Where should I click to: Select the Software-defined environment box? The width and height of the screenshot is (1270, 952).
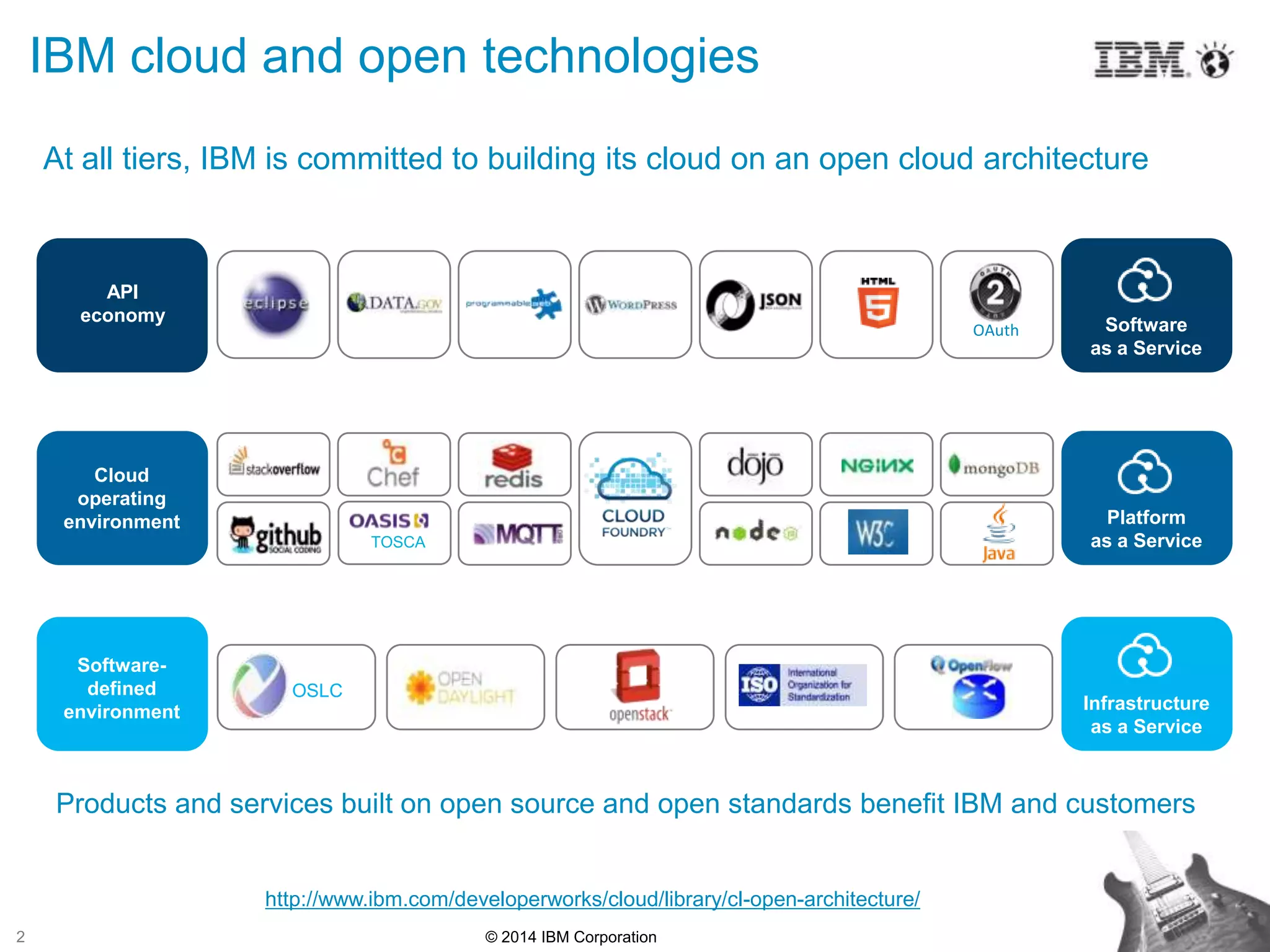(x=122, y=684)
